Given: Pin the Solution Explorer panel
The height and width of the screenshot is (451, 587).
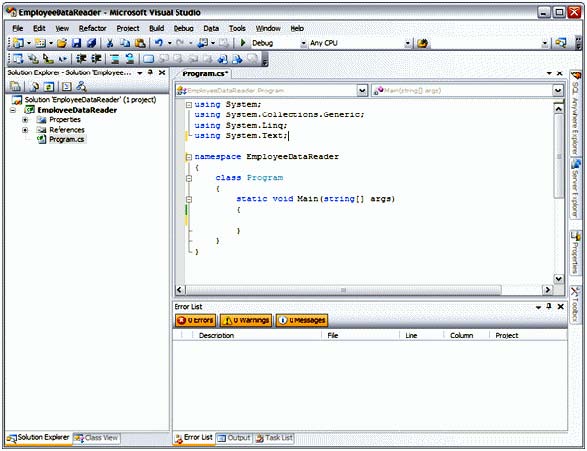Looking at the screenshot, I should coord(150,72).
